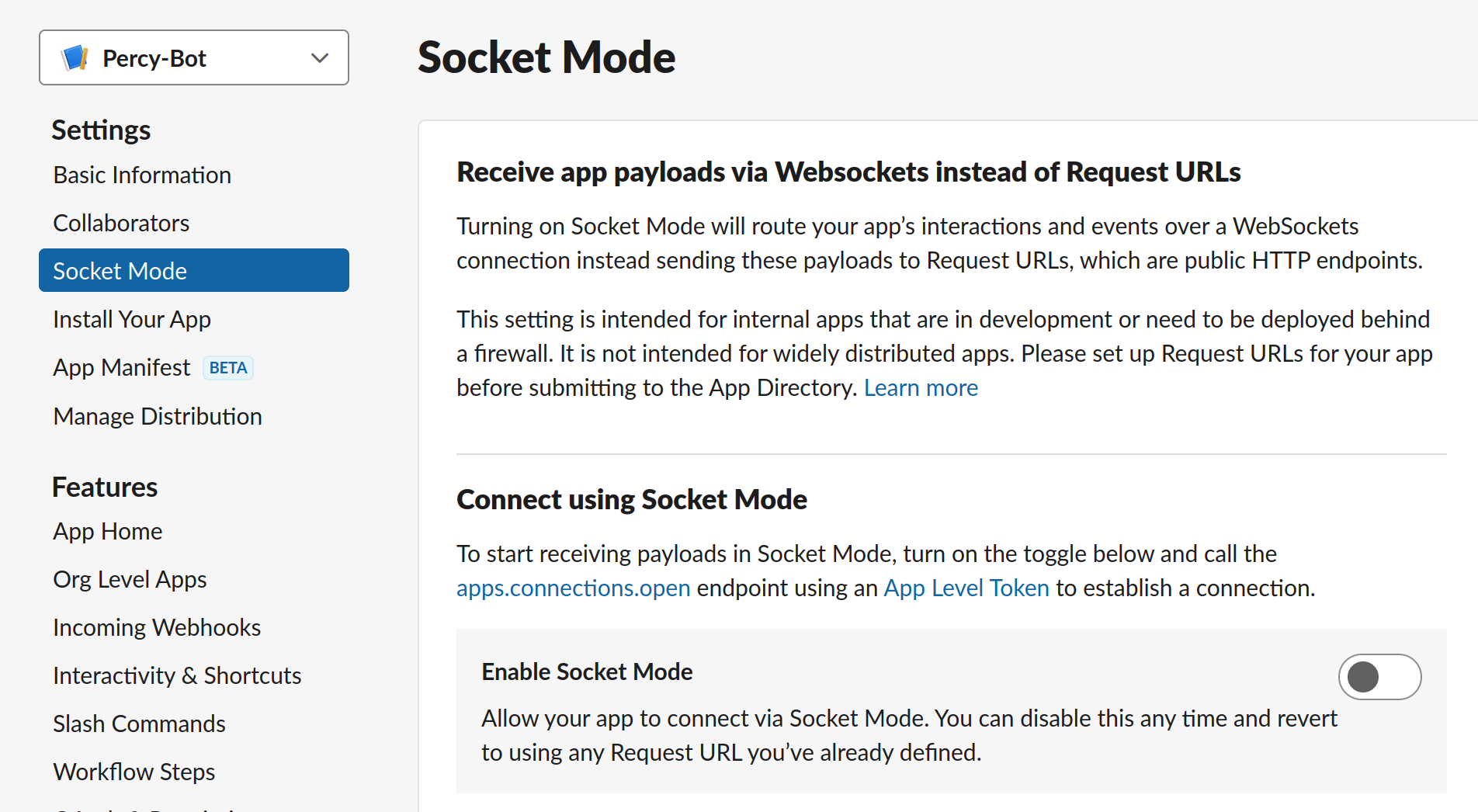Click the Percy-Bot app icon
The width and height of the screenshot is (1478, 812).
(x=75, y=58)
